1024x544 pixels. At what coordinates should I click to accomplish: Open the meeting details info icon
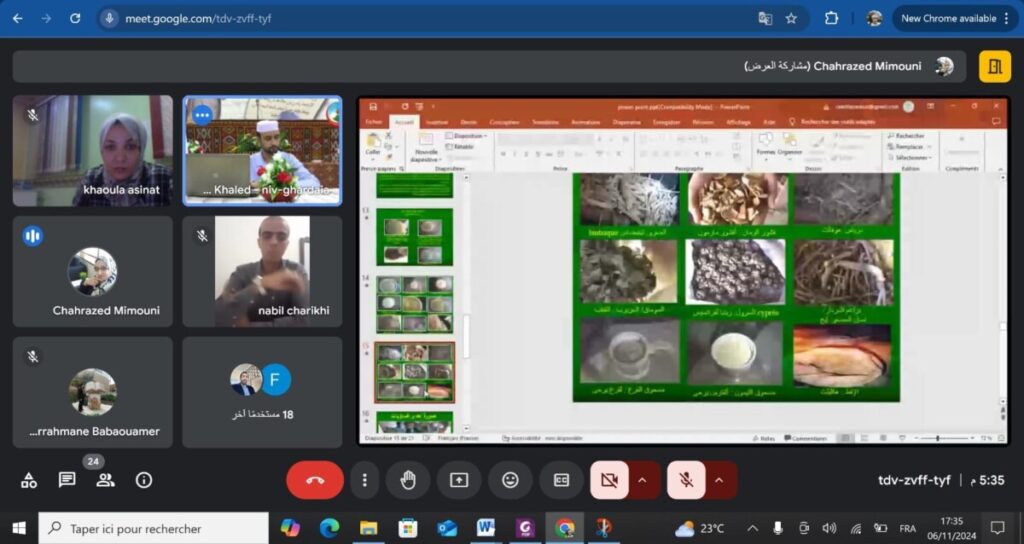pos(143,480)
